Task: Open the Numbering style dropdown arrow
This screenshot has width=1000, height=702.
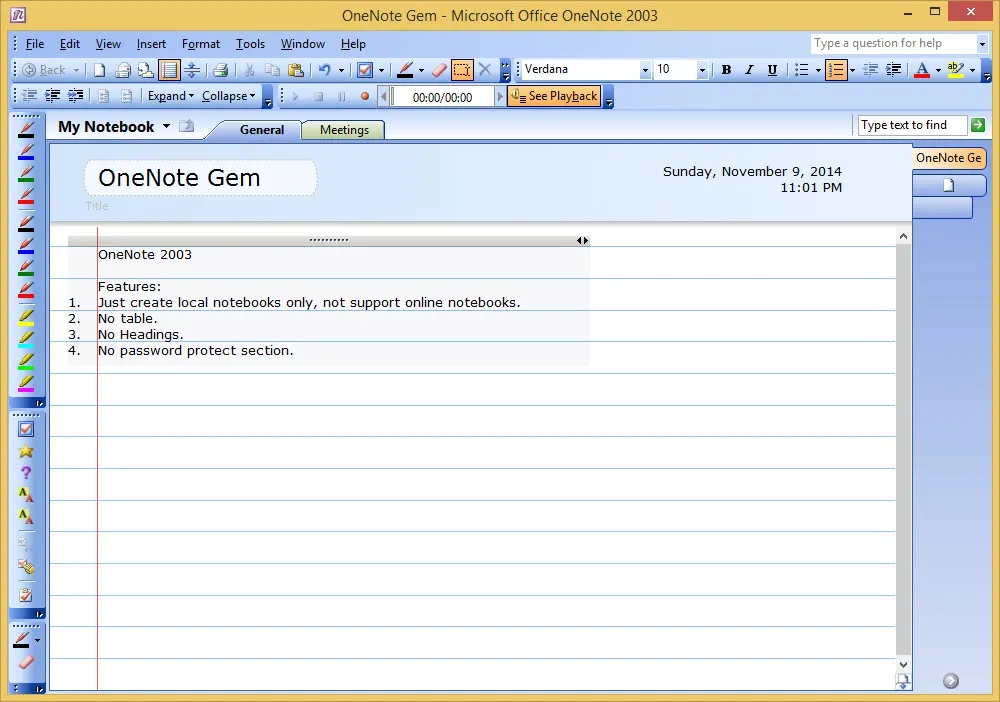Action: (852, 70)
